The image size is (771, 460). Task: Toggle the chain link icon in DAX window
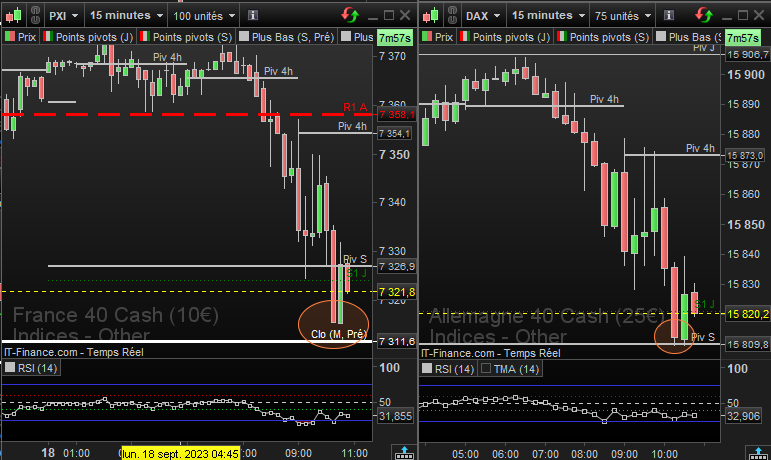coord(452,15)
